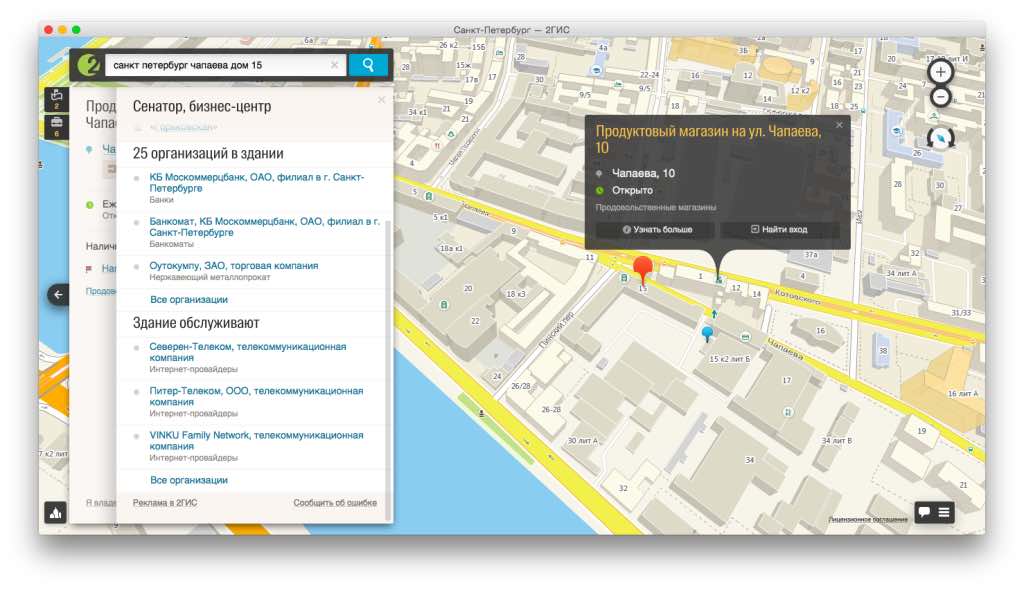This screenshot has width=1024, height=590.
Task: Click the Сообщить об ошибке link
Action: coord(335,502)
